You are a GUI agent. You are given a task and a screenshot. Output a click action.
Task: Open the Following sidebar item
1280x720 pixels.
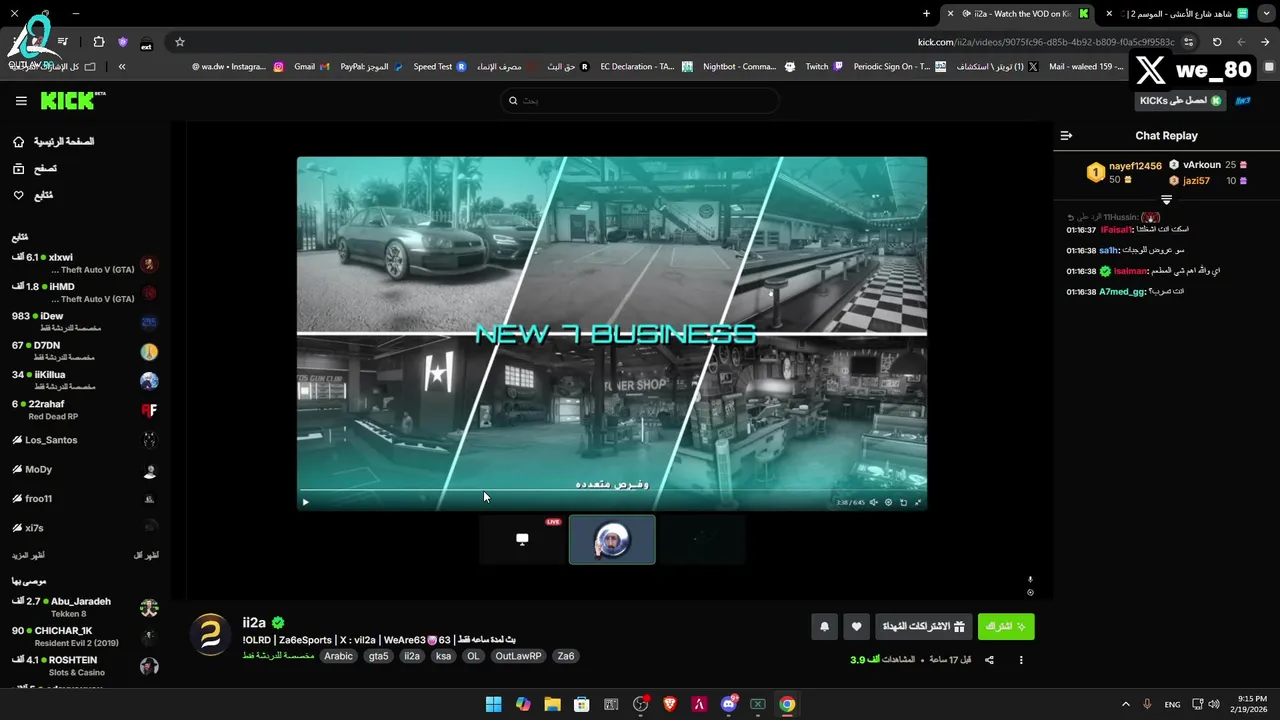pyautogui.click(x=33, y=195)
